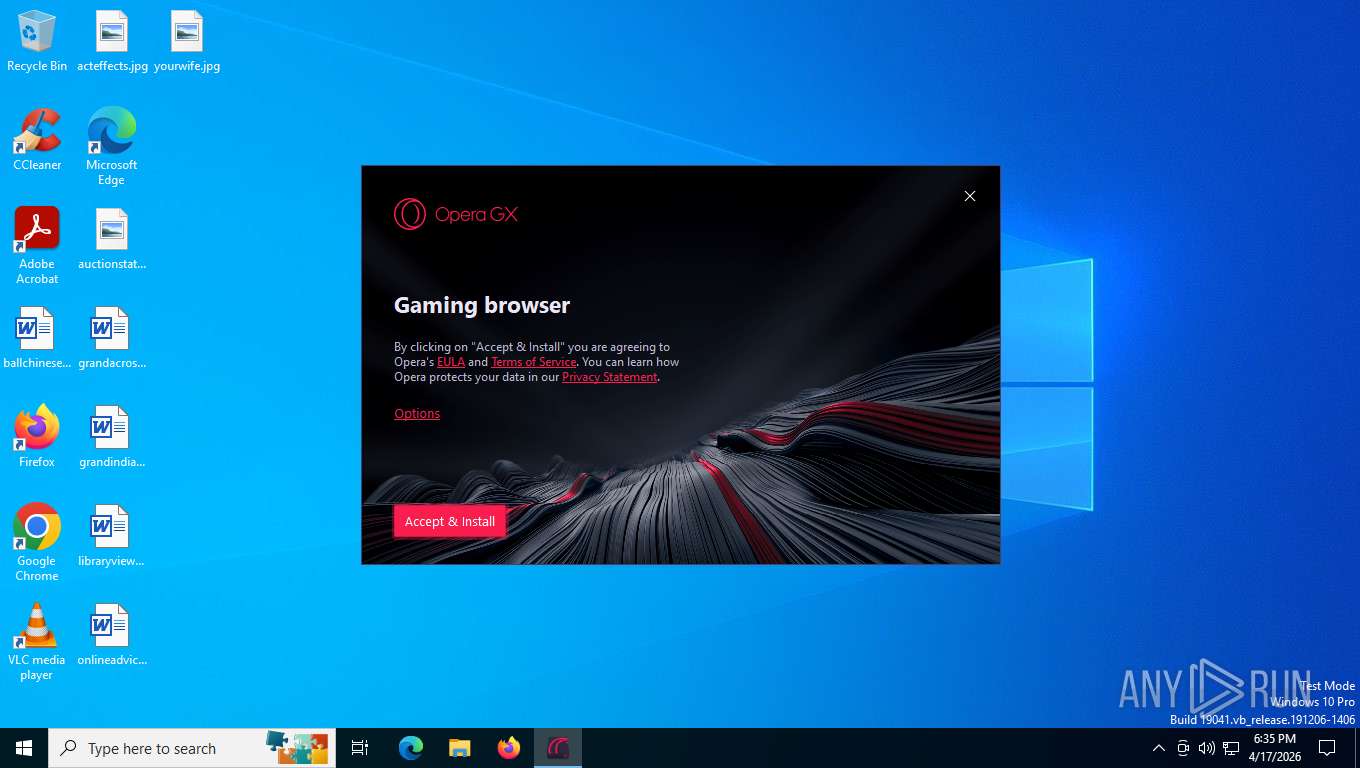The height and width of the screenshot is (768, 1360).
Task: Select the onlineadvic Word document icon
Action: click(x=112, y=635)
